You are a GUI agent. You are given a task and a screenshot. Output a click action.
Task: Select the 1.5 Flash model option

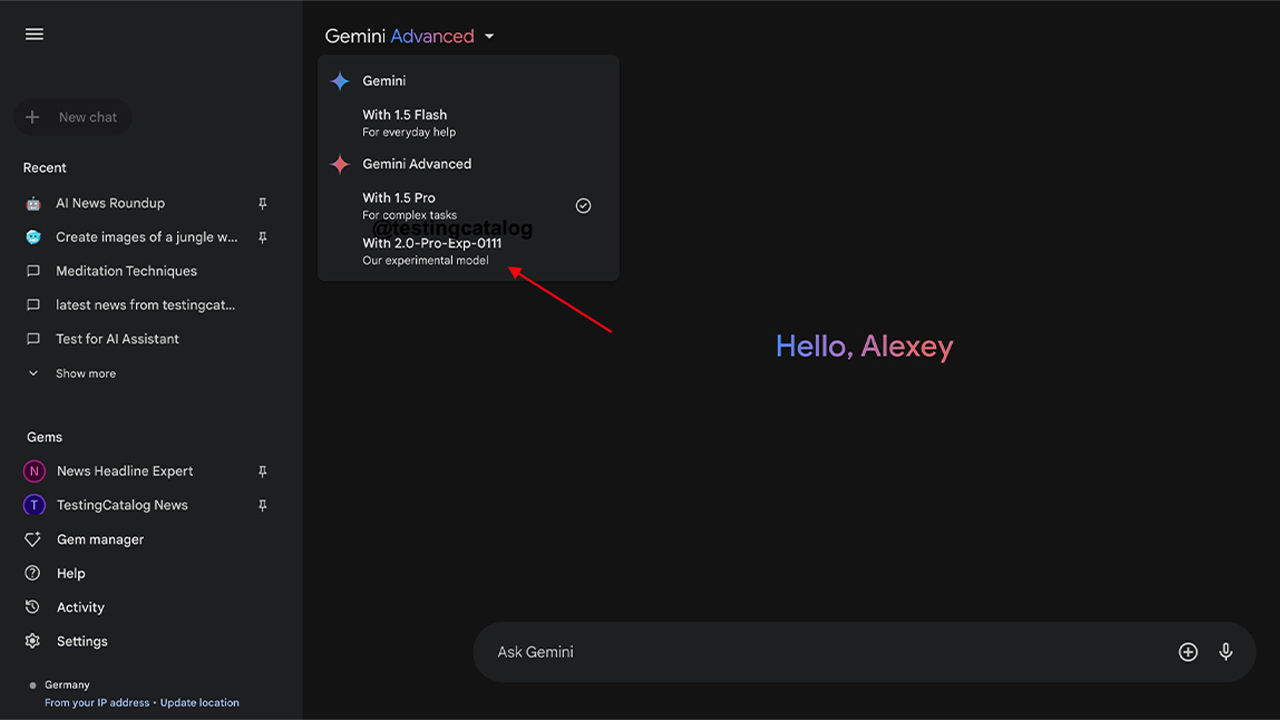click(468, 122)
